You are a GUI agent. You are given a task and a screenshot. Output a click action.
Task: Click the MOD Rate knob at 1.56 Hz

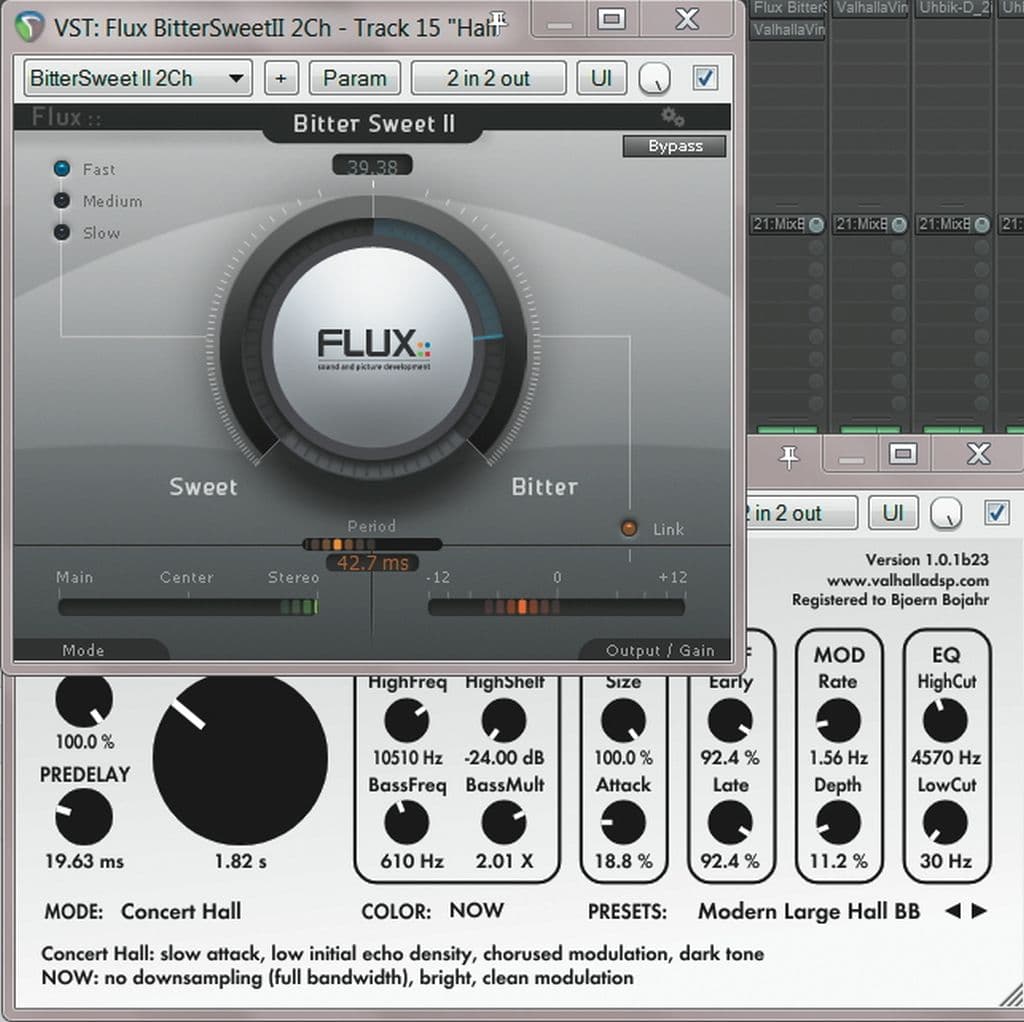point(838,720)
